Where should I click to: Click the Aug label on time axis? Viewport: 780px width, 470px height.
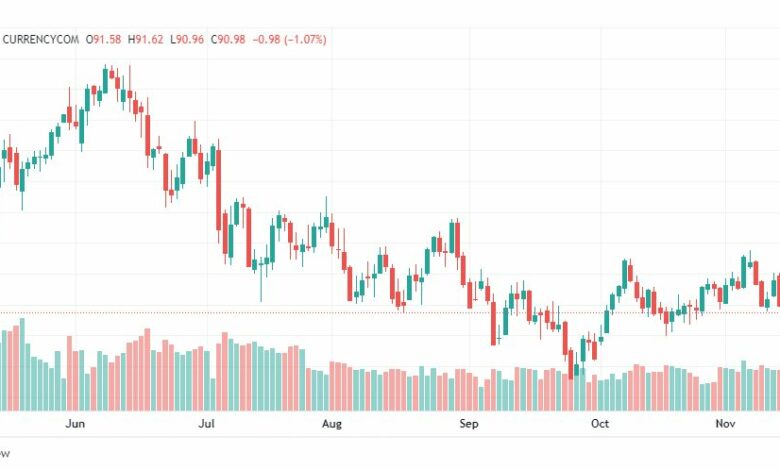(332, 424)
